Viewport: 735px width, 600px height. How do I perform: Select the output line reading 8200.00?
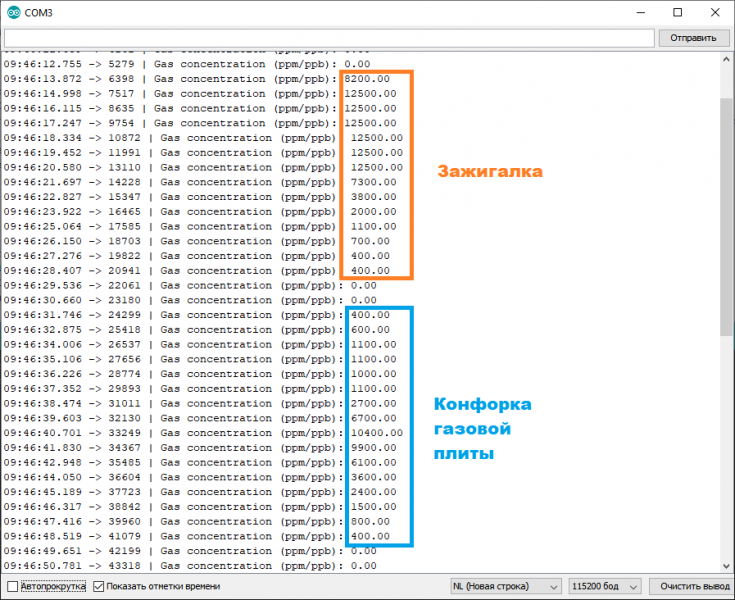[200, 79]
